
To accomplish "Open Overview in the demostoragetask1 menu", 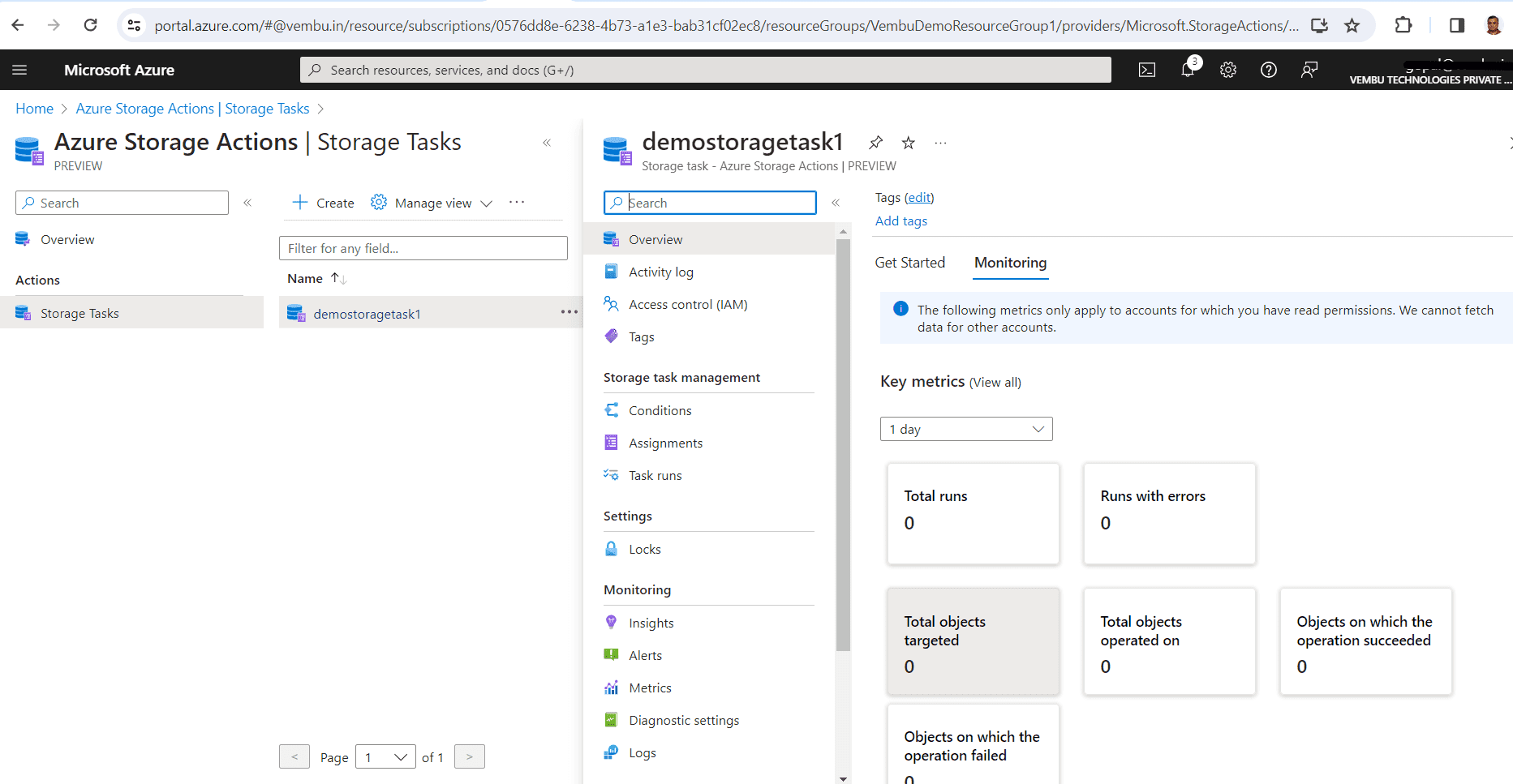I will pyautogui.click(x=709, y=239).
